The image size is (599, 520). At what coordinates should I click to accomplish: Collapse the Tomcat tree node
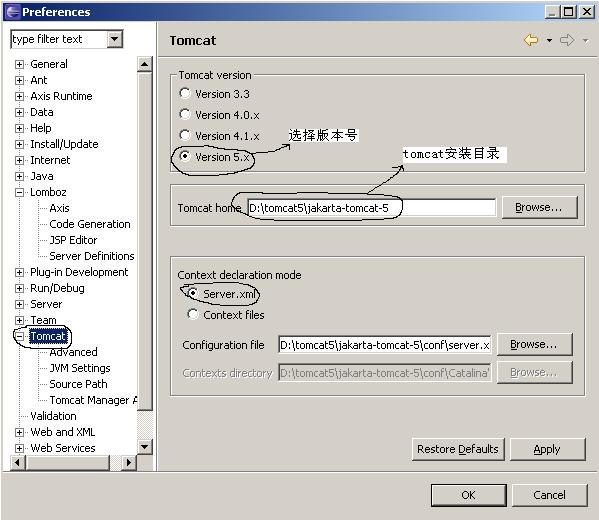click(x=19, y=336)
